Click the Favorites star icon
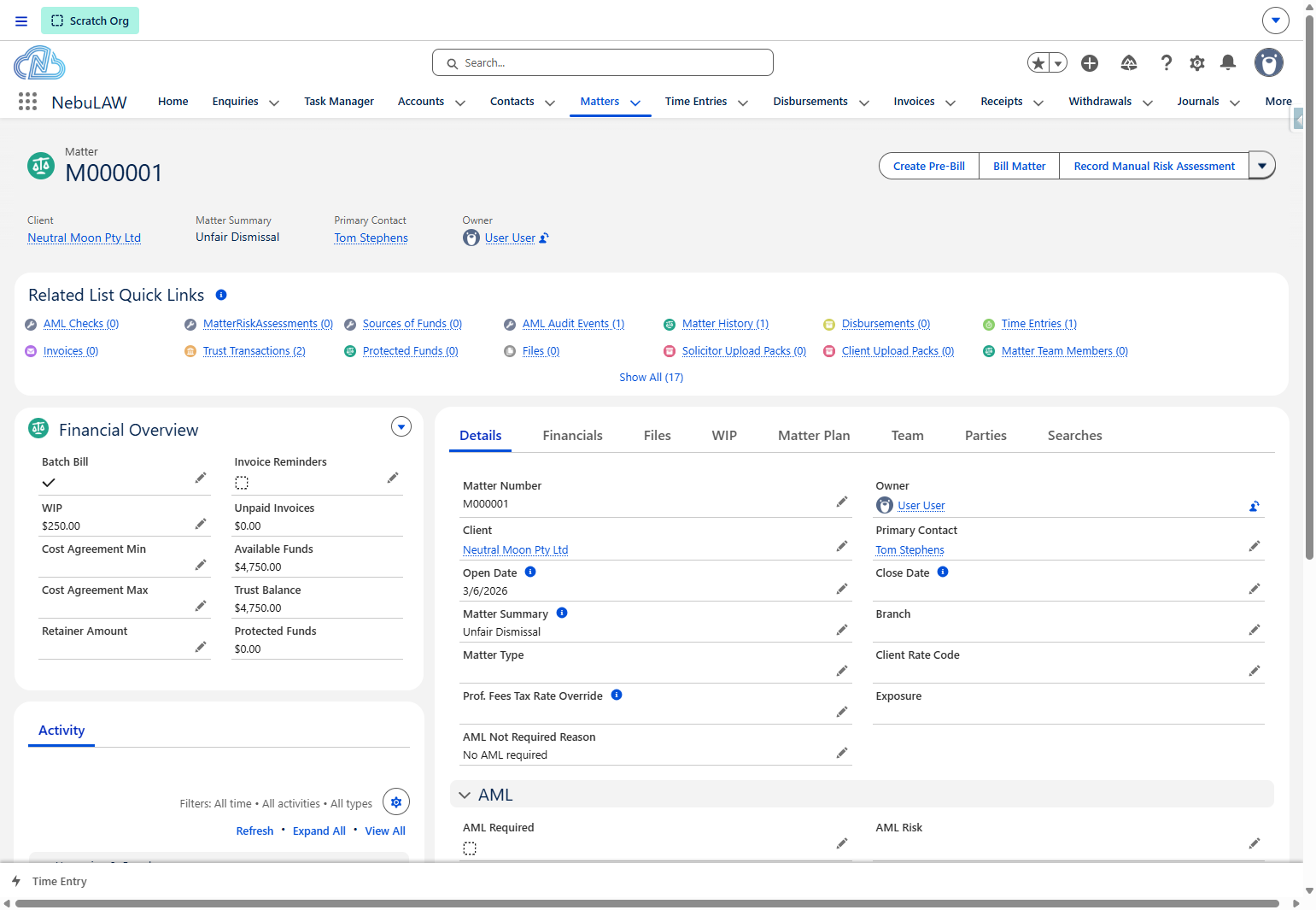 [x=1038, y=63]
